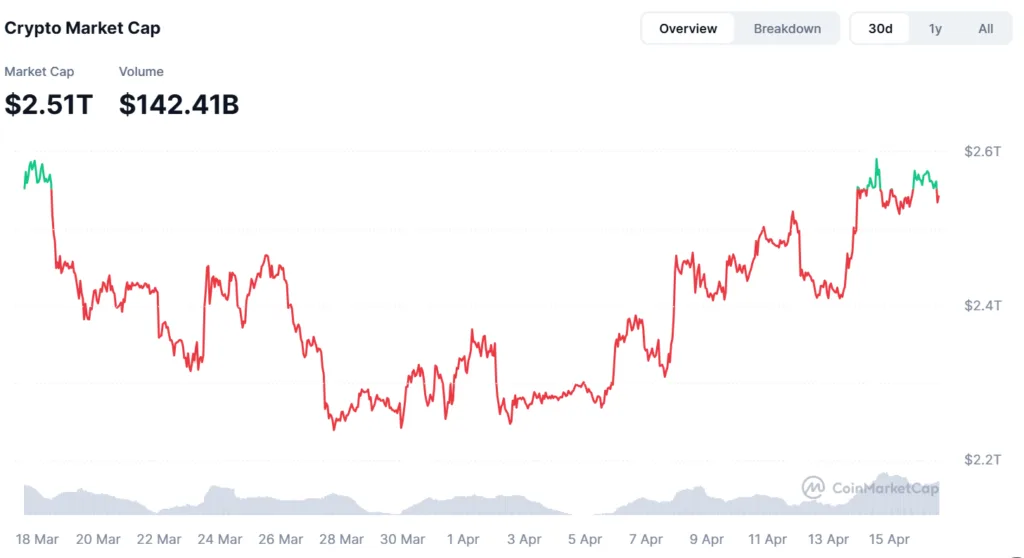Screen dimensions: 1024x558
Task: Click the CoinMarketCap watermark text
Action: pos(886,488)
